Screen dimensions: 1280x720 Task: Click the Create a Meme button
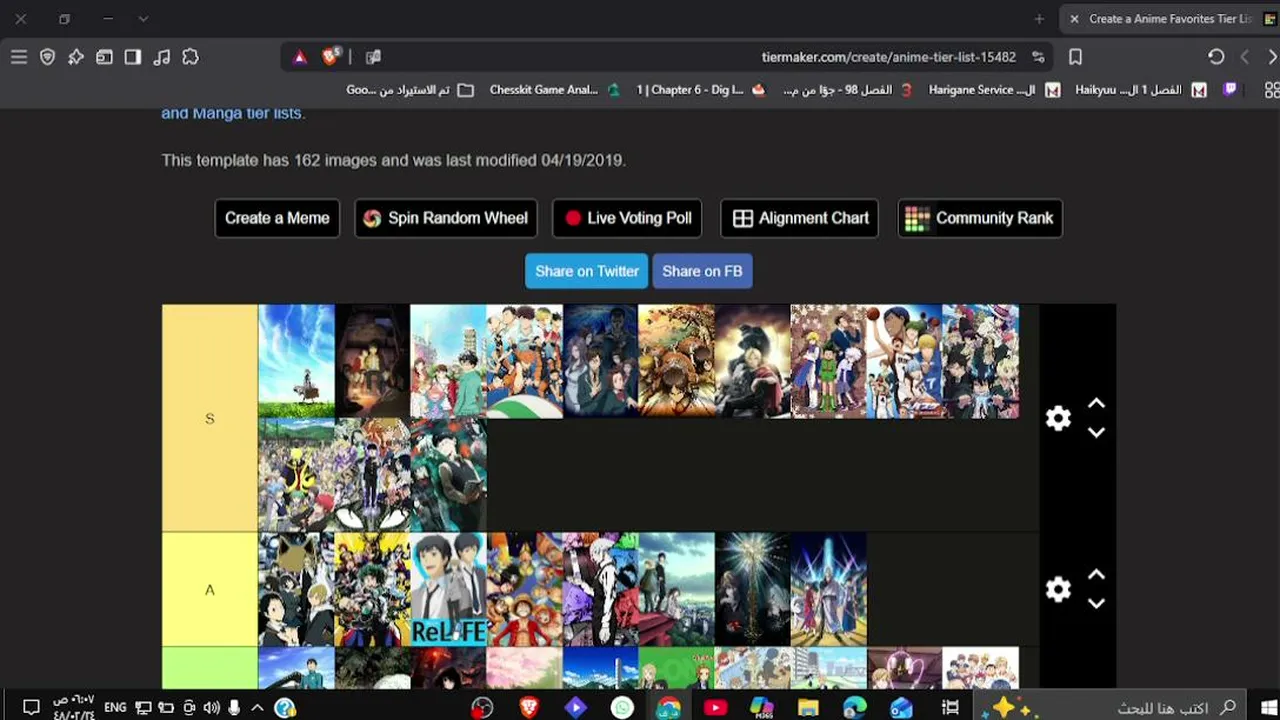click(x=277, y=218)
